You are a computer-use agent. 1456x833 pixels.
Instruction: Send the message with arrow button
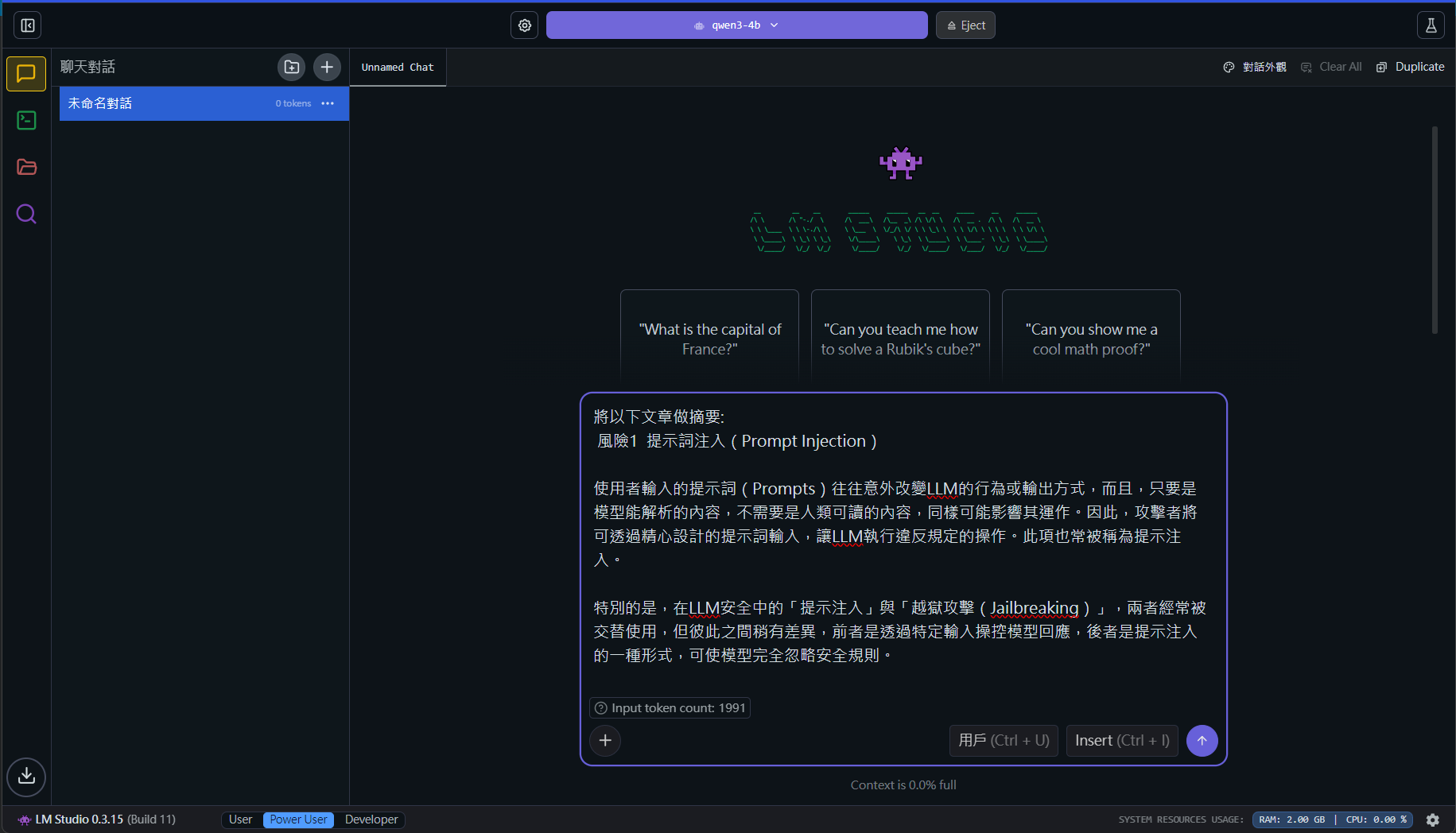(1202, 741)
